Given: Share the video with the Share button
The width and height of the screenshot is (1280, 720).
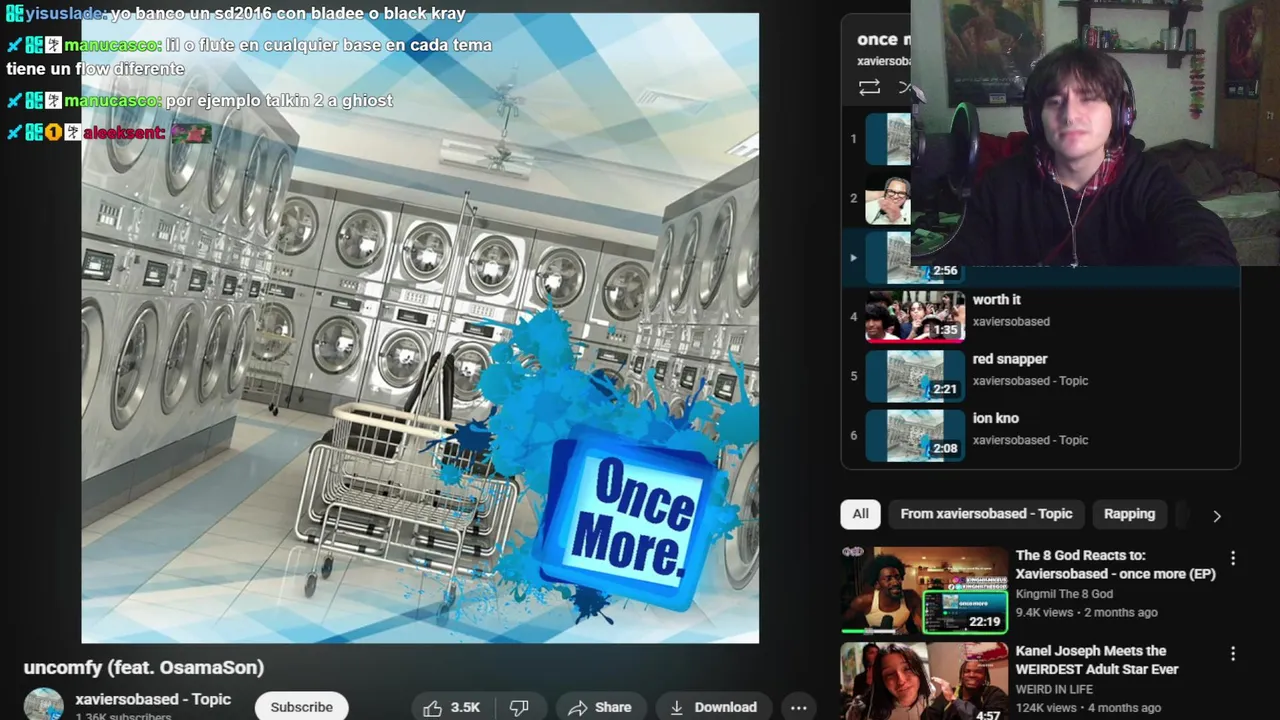Looking at the screenshot, I should pyautogui.click(x=600, y=707).
